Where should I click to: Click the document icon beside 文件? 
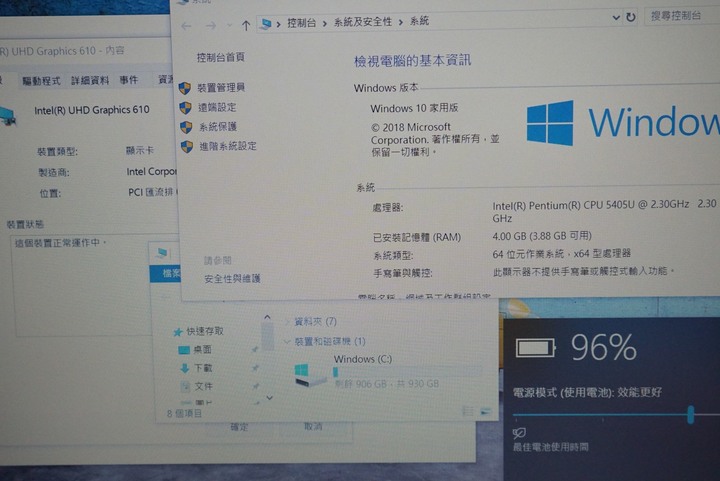185,386
